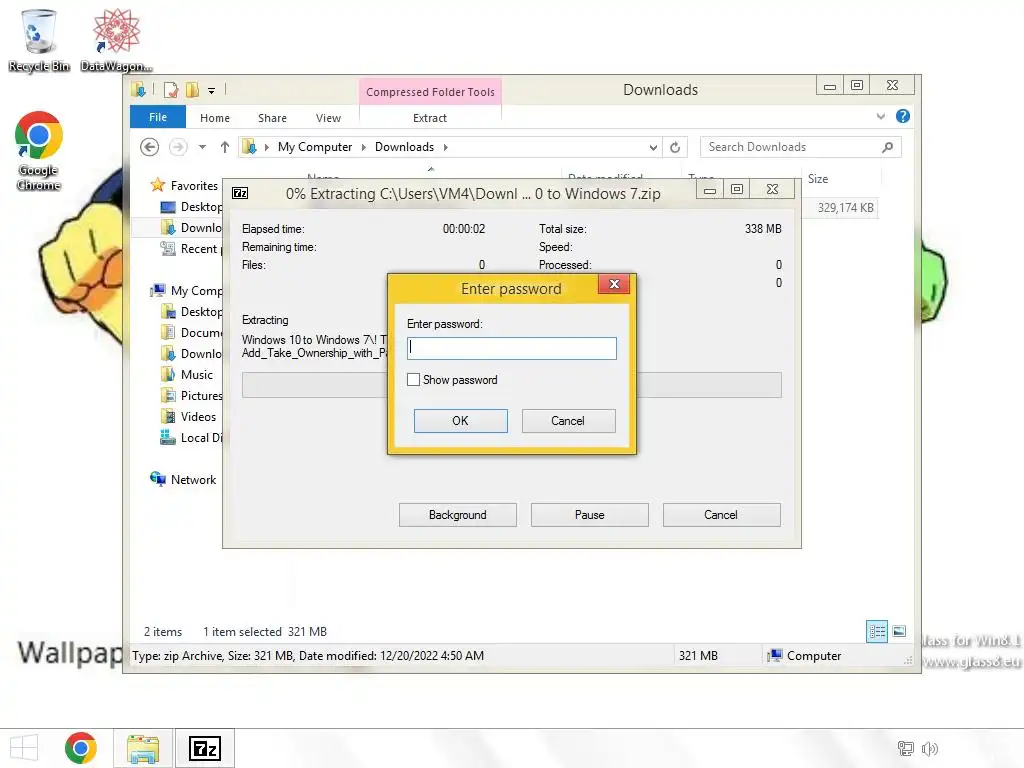
Task: Open Pictures in the navigation pane
Action: [191, 396]
